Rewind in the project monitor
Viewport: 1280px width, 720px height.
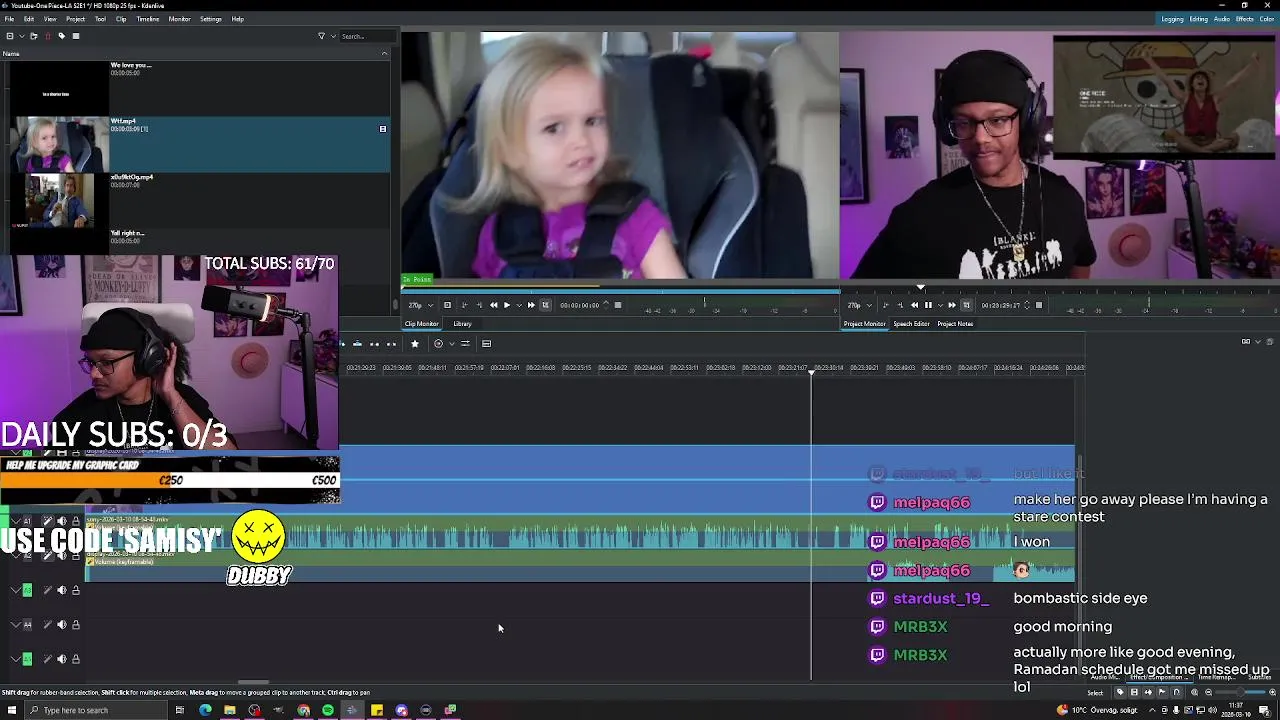914,305
